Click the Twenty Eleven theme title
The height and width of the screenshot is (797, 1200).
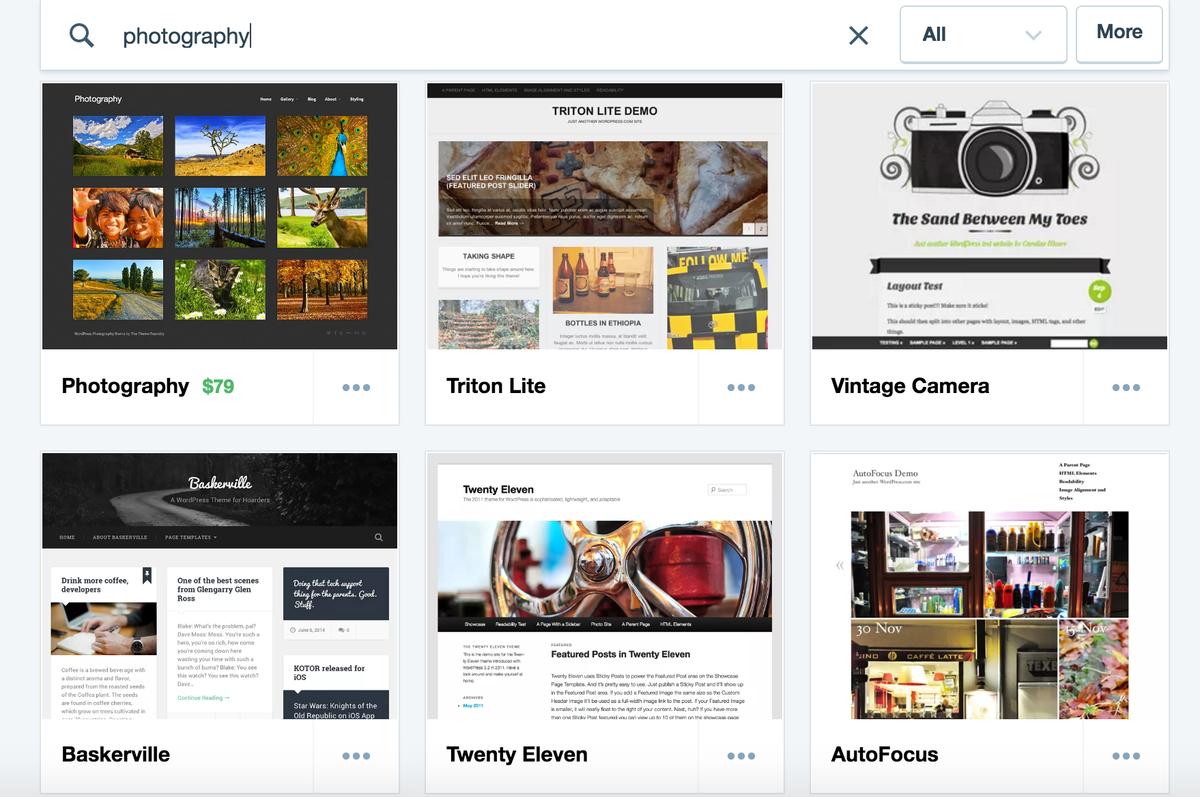[517, 755]
